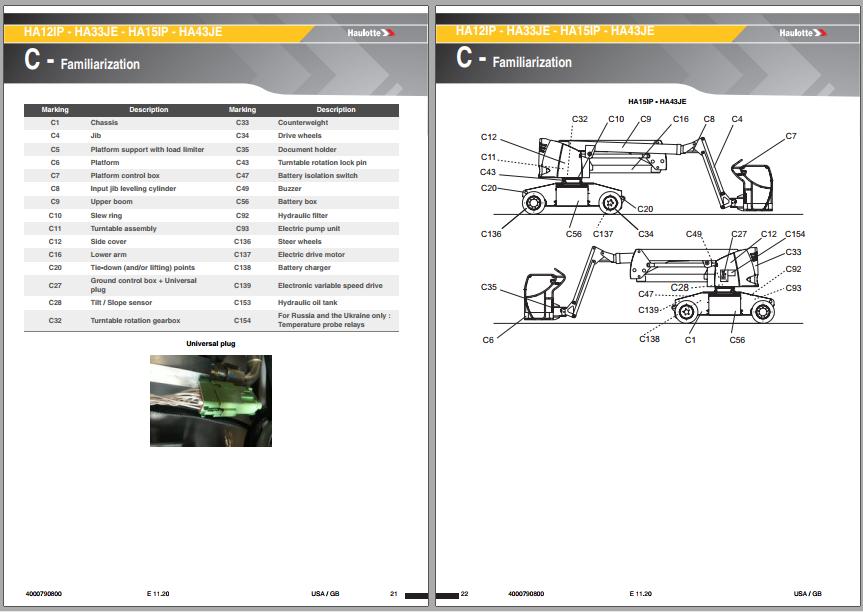Select page number 21 in the footer

click(393, 593)
